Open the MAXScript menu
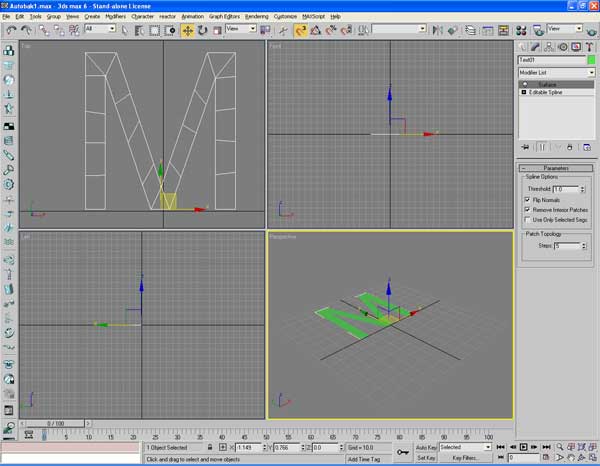This screenshot has height=466, width=600. tap(313, 16)
